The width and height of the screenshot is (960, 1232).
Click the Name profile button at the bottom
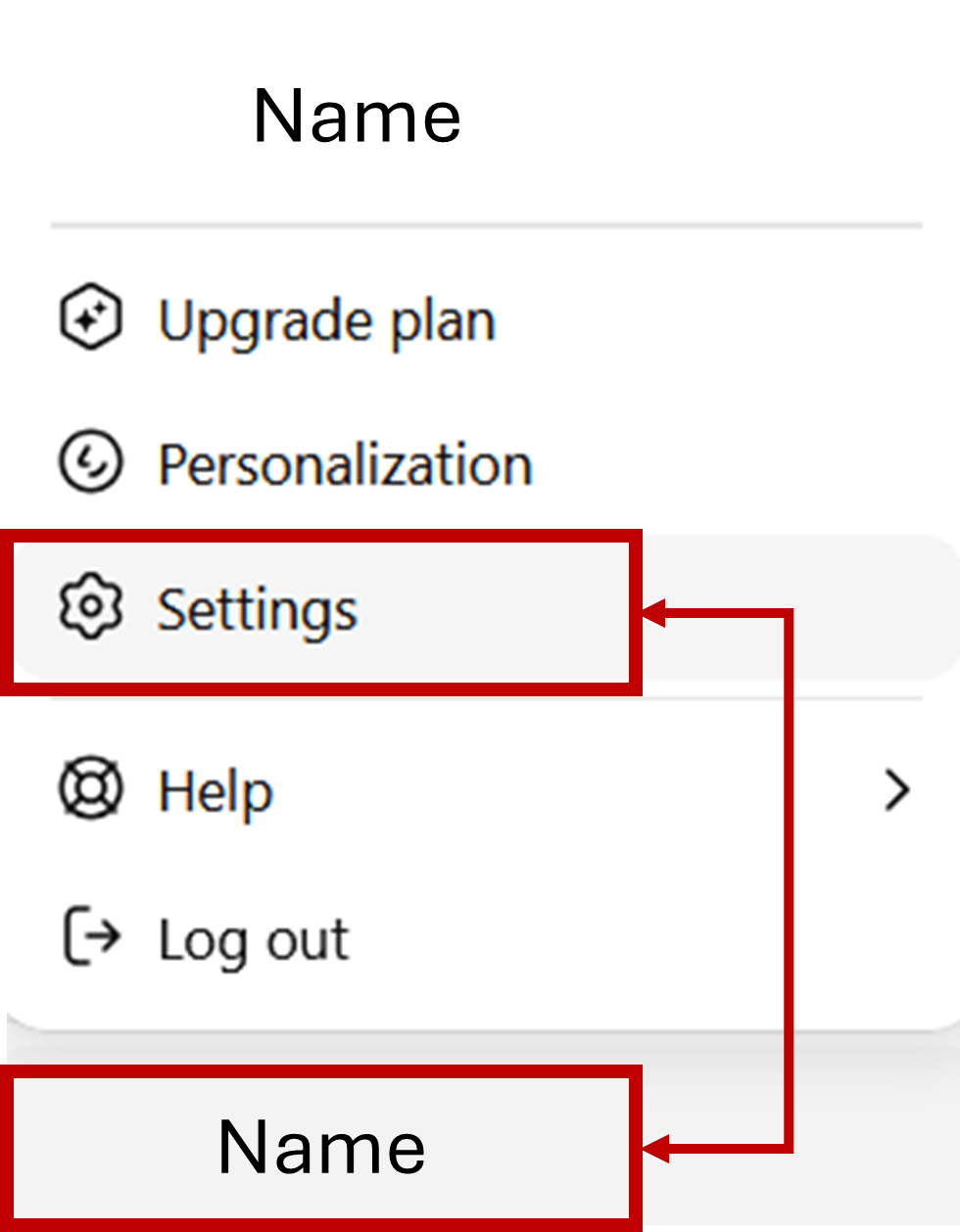pyautogui.click(x=321, y=1148)
